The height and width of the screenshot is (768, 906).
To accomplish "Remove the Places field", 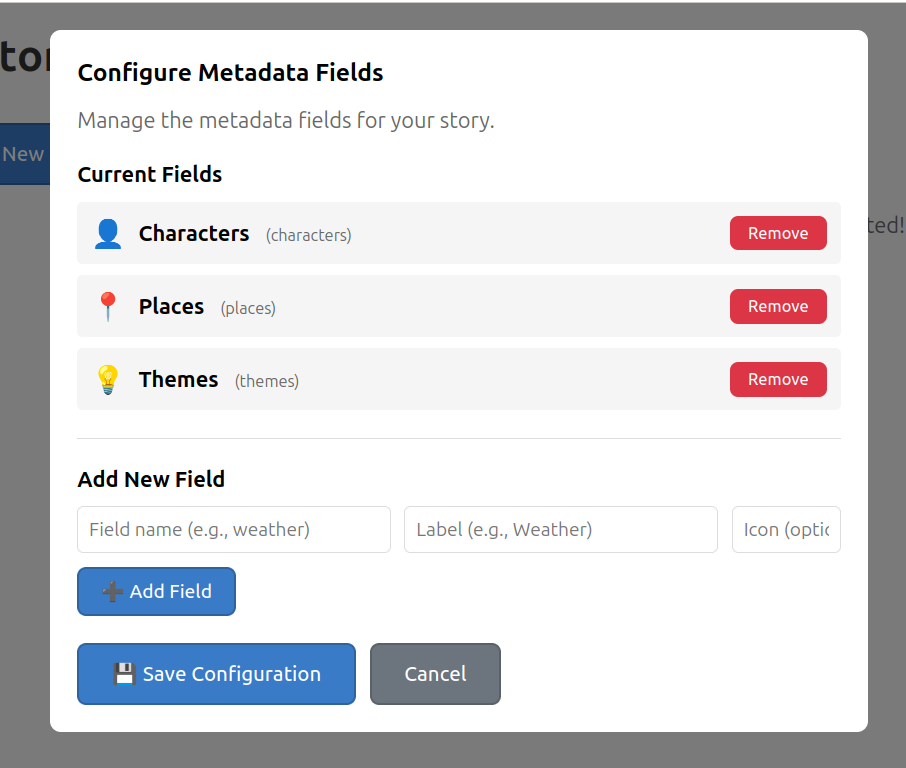I will (778, 306).
